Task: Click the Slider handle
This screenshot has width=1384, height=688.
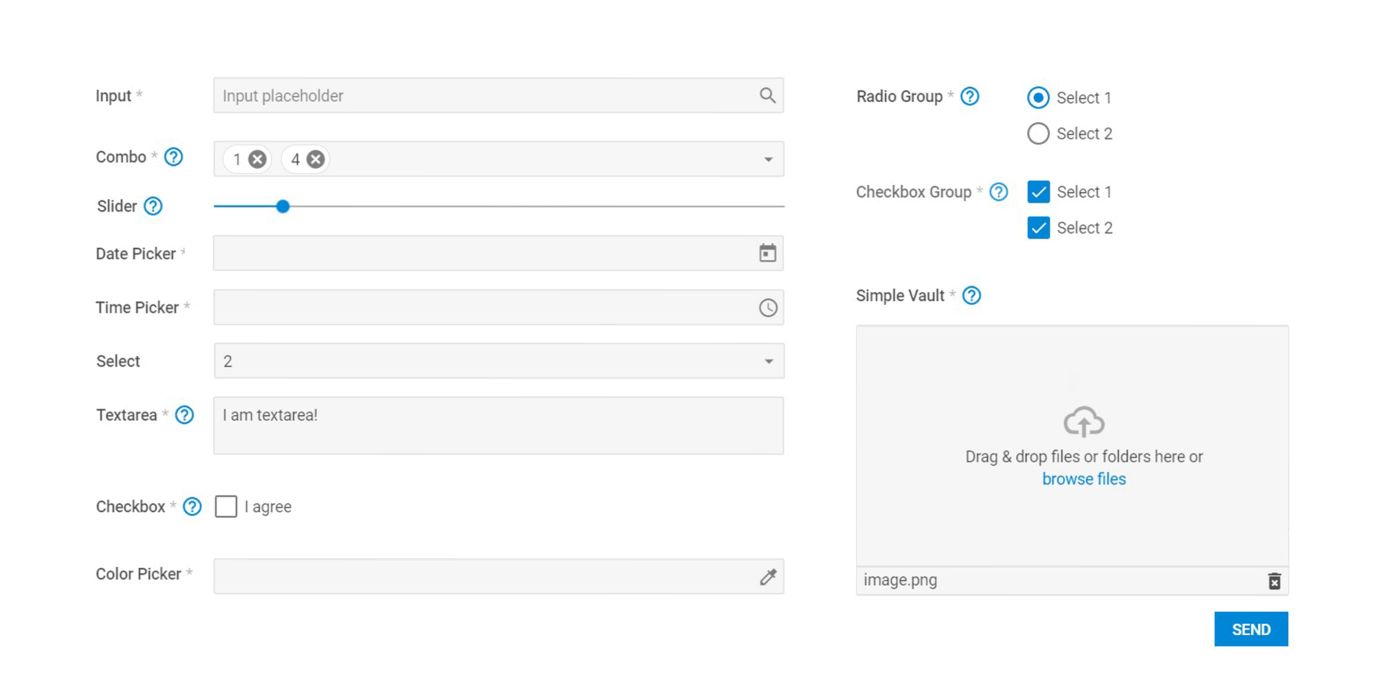Action: pyautogui.click(x=283, y=206)
